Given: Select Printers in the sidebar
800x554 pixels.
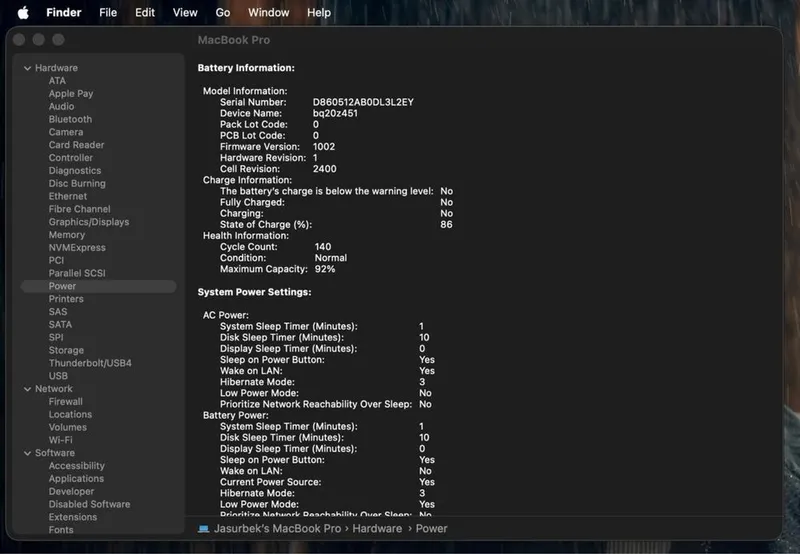Looking at the screenshot, I should [x=66, y=299].
